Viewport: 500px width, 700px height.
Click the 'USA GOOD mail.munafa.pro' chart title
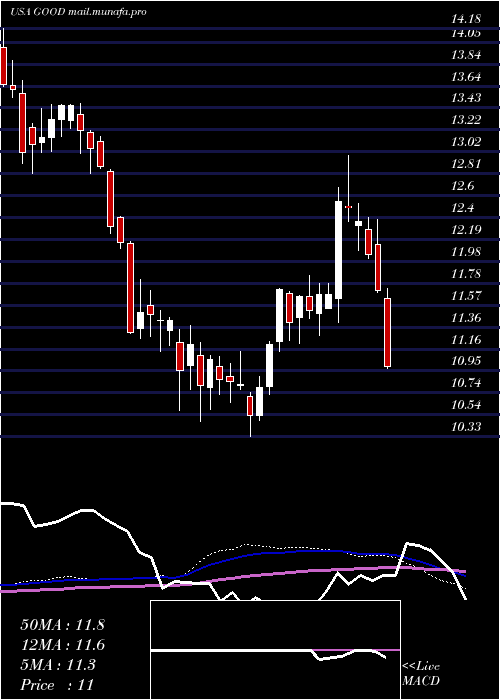pyautogui.click(x=79, y=12)
